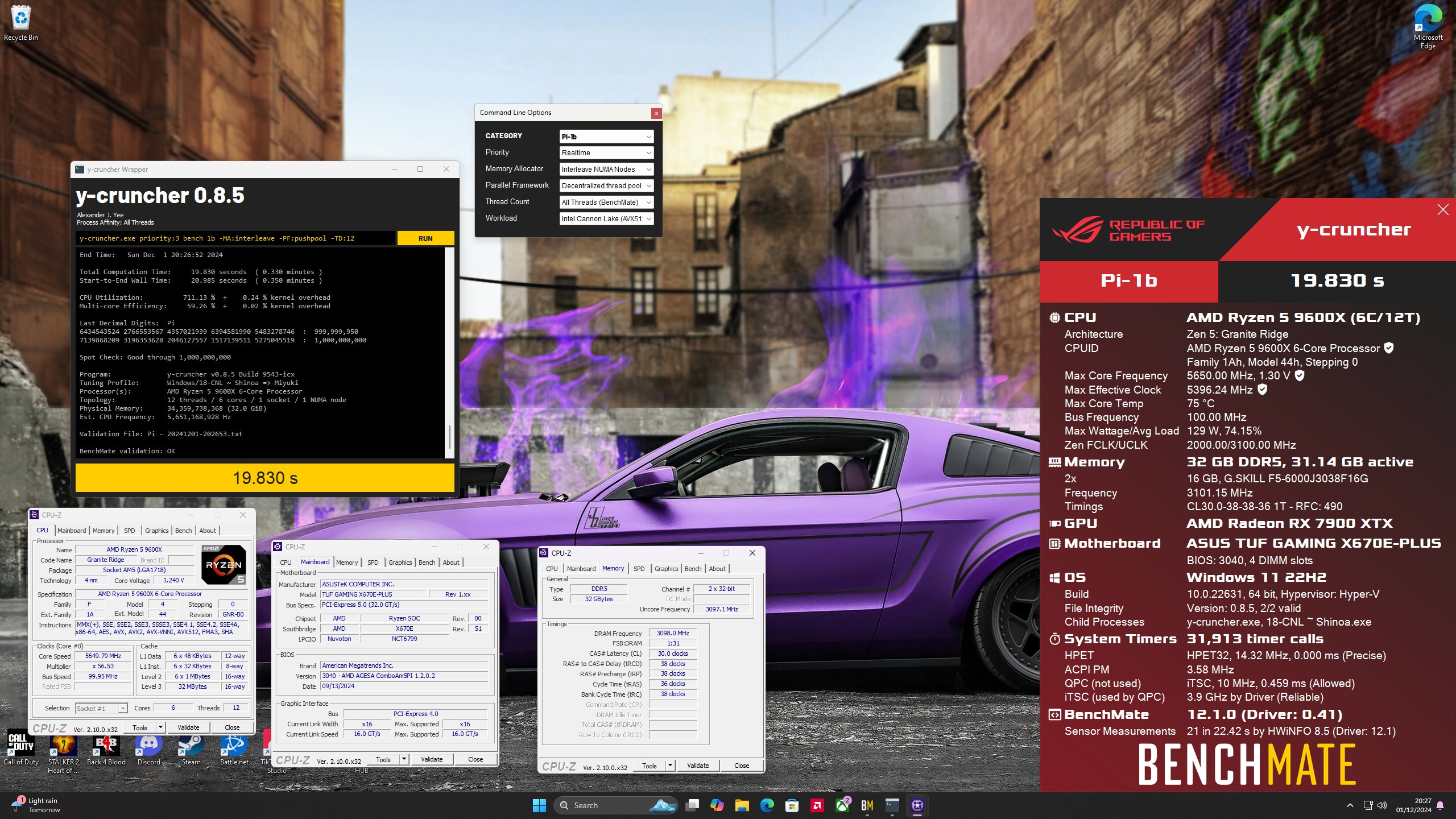1456x819 pixels.
Task: Open the Workload dropdown
Action: click(x=606, y=219)
